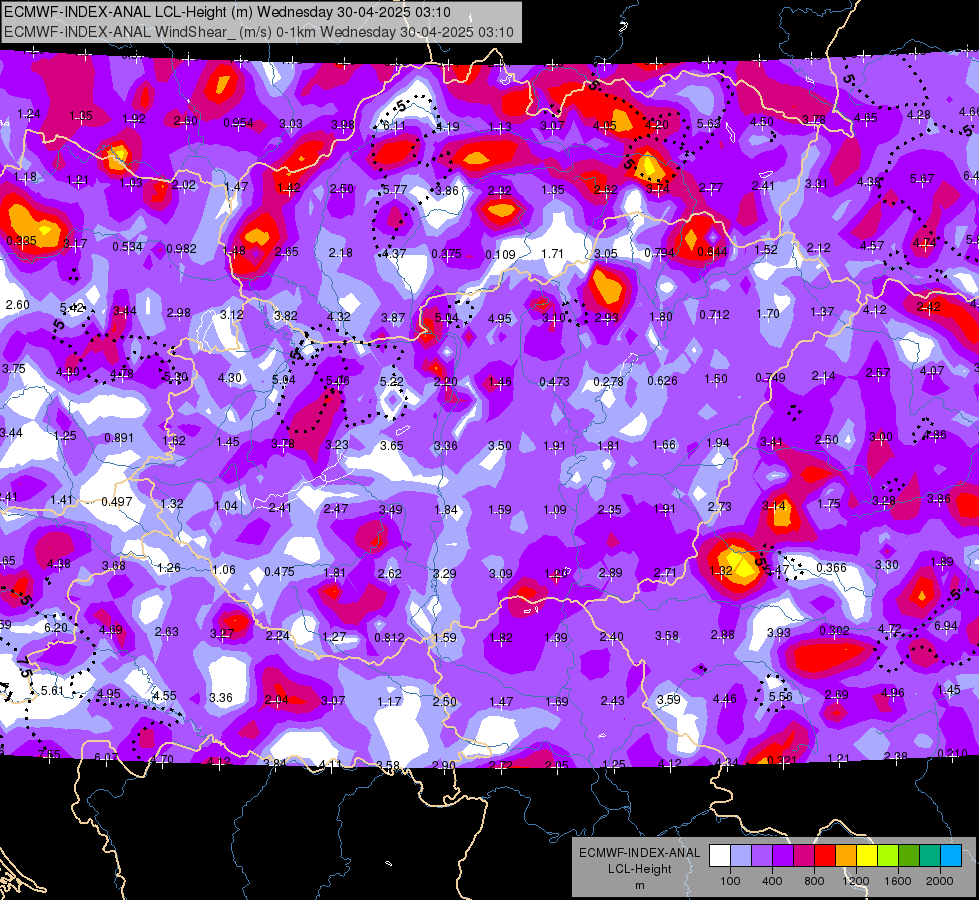Click the wind shear value 1.92

tap(134, 119)
